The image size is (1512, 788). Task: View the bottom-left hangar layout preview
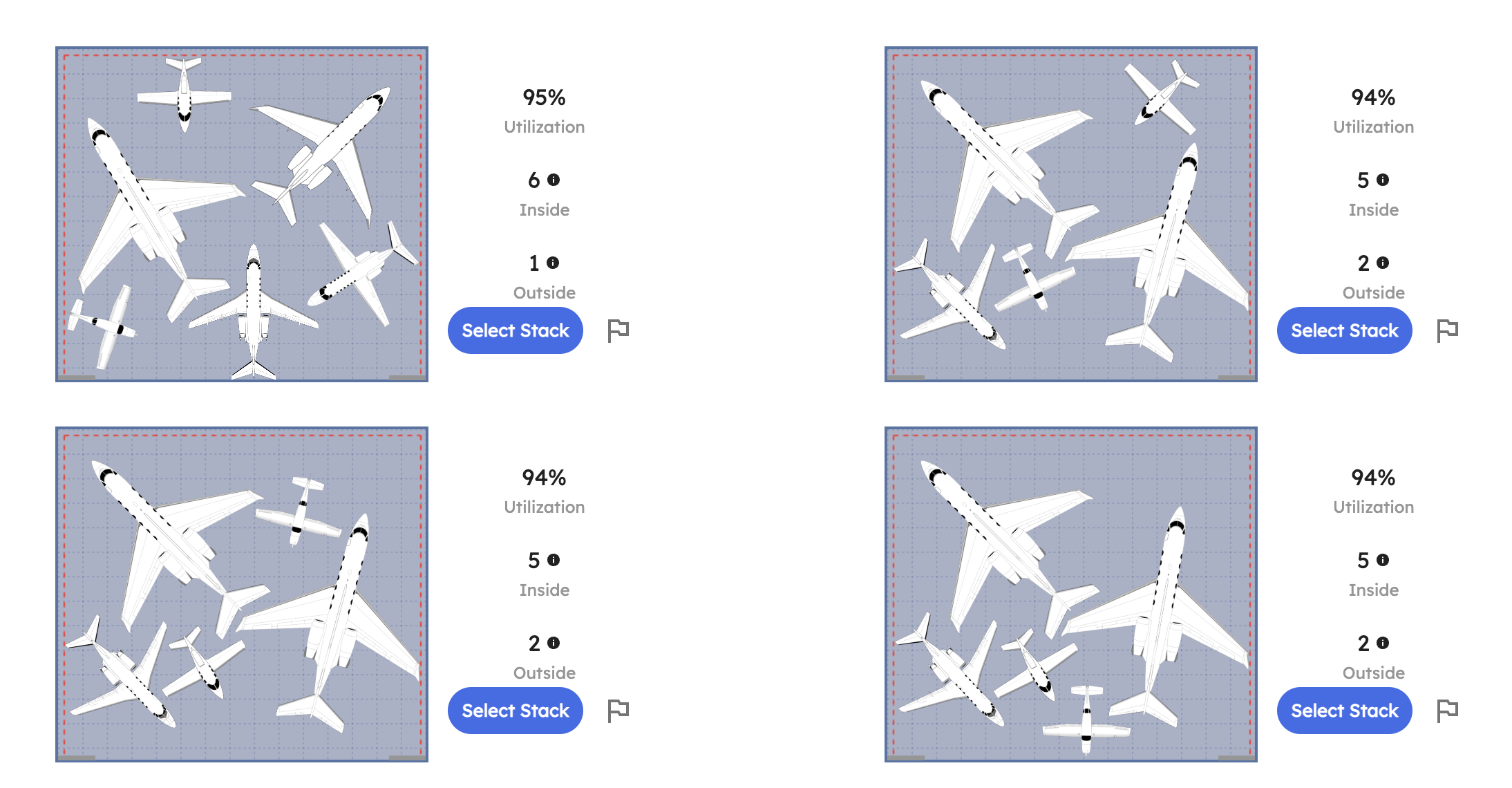point(242,594)
